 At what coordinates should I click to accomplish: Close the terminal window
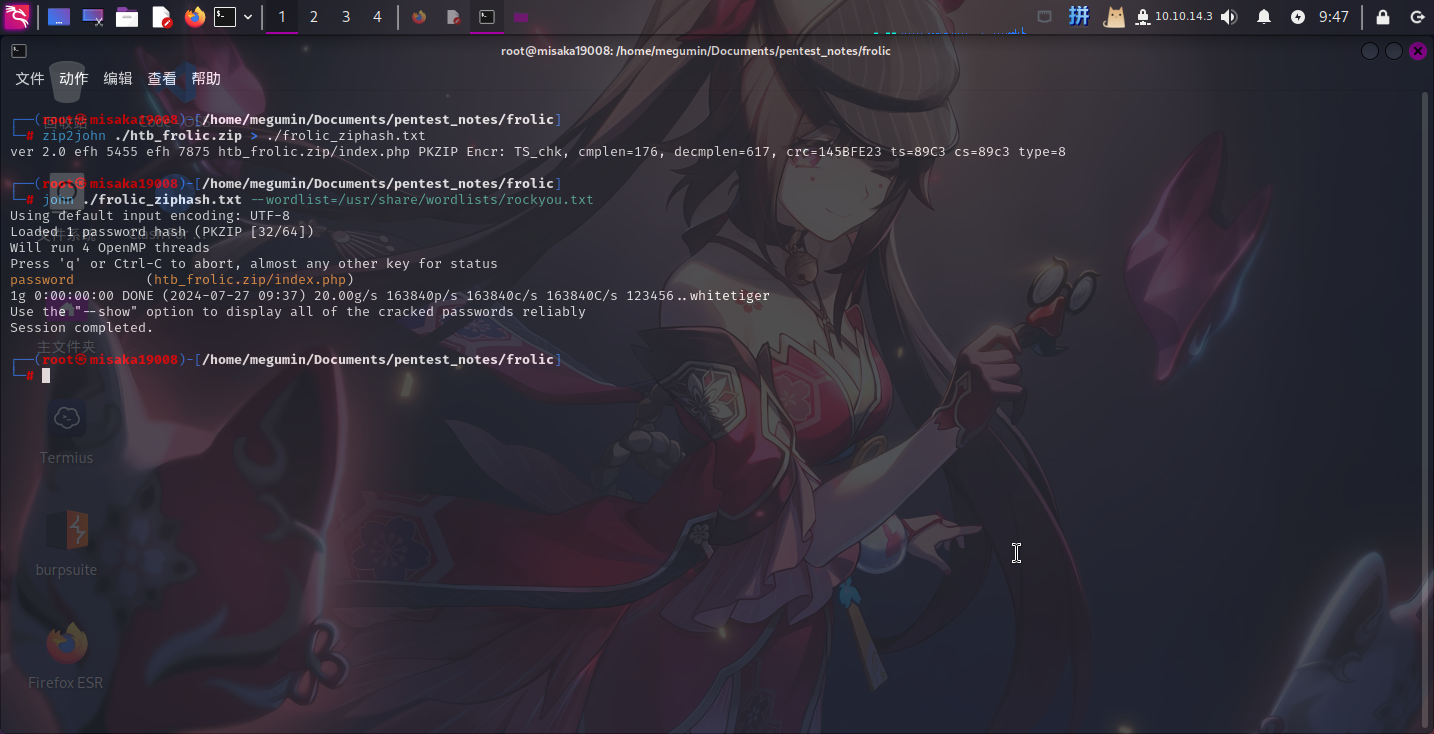[x=1417, y=51]
